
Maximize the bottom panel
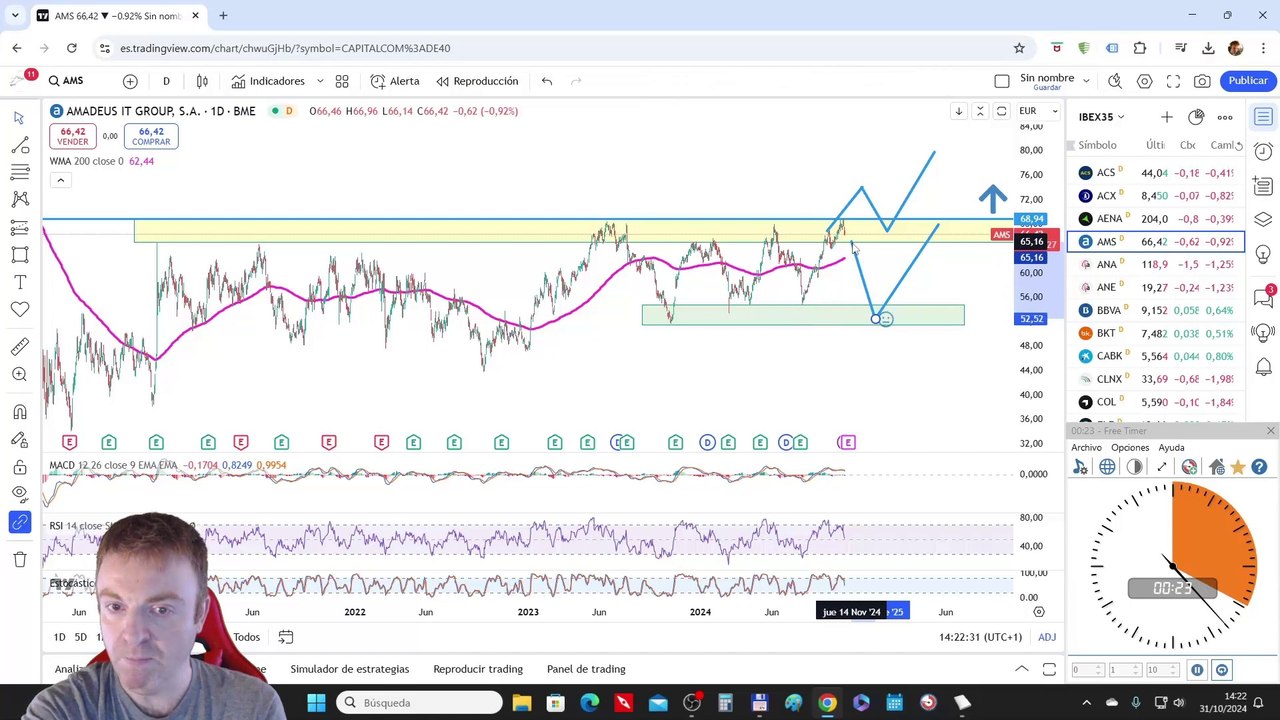point(1049,669)
